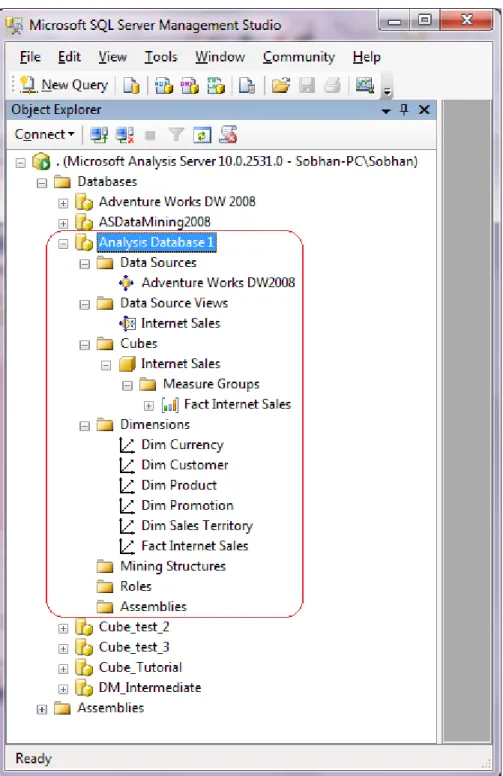The height and width of the screenshot is (776, 503).
Task: Select the Roles folder
Action: coord(136,586)
